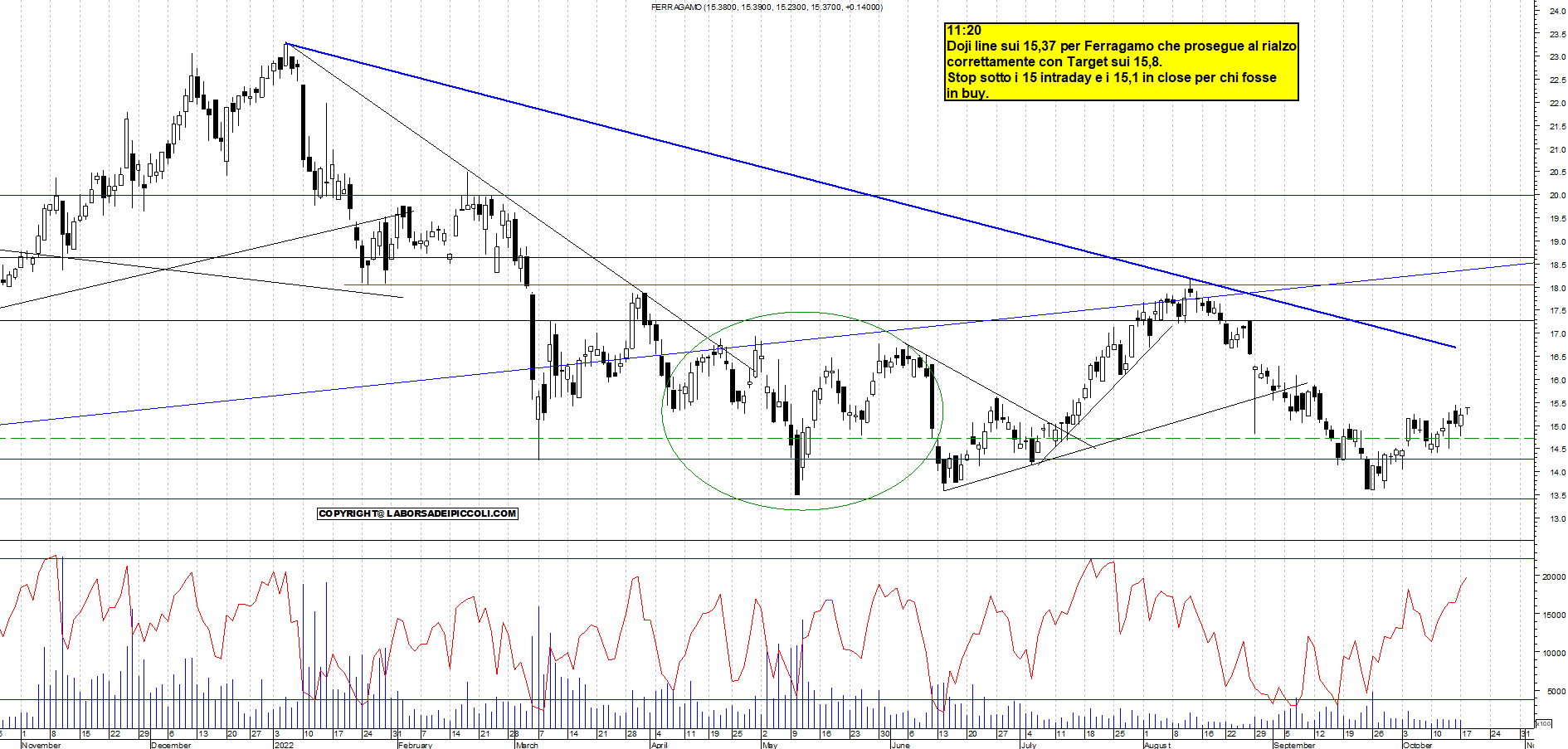
Task: Click the December month label
Action: coord(172,745)
